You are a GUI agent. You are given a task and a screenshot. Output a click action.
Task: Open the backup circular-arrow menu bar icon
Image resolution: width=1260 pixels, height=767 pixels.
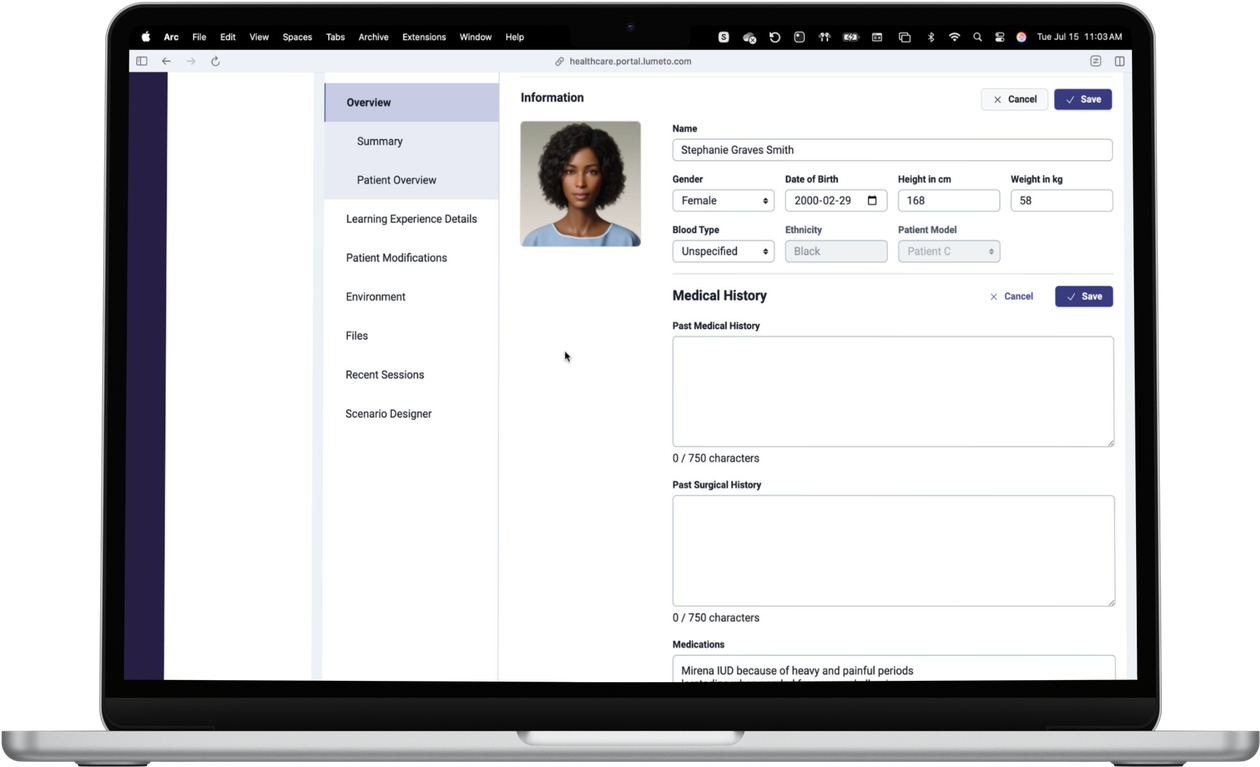click(x=774, y=37)
